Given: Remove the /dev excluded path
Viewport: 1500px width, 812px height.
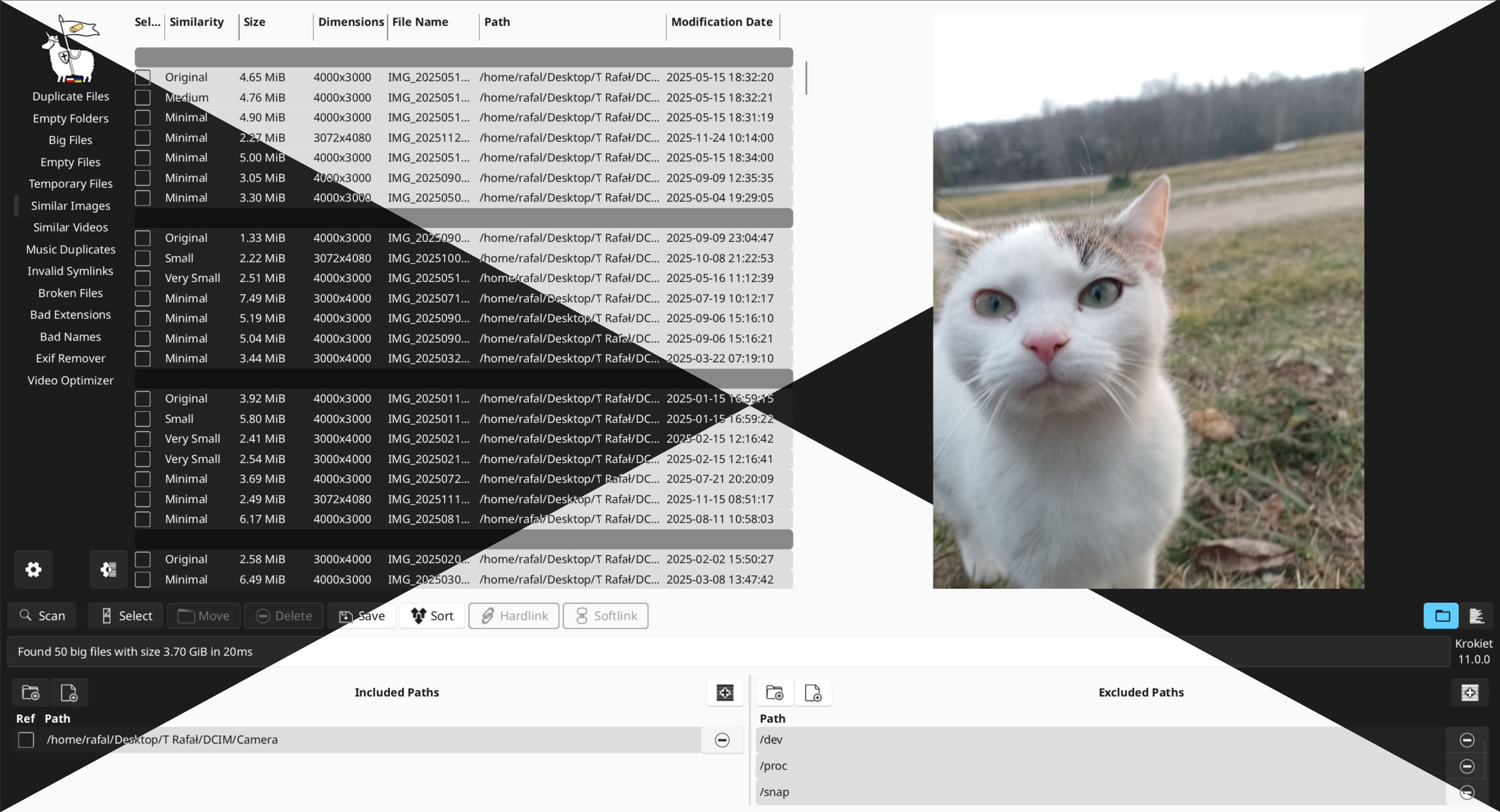Looking at the screenshot, I should [1466, 739].
